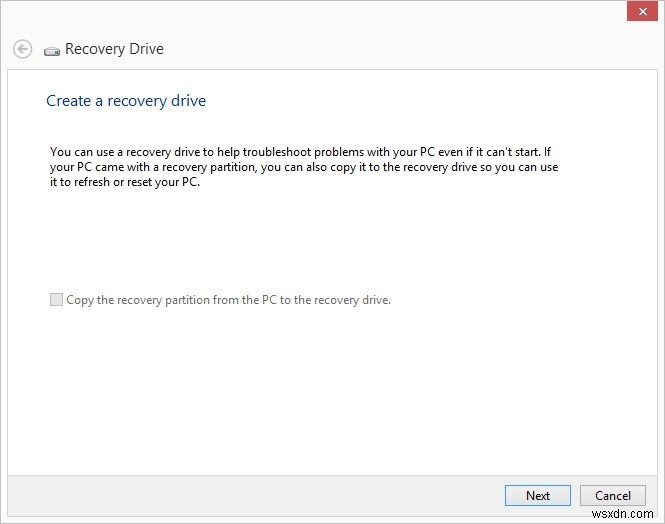The height and width of the screenshot is (524, 665).
Task: Click the empty footer area left of Next
Action: [x=250, y=495]
